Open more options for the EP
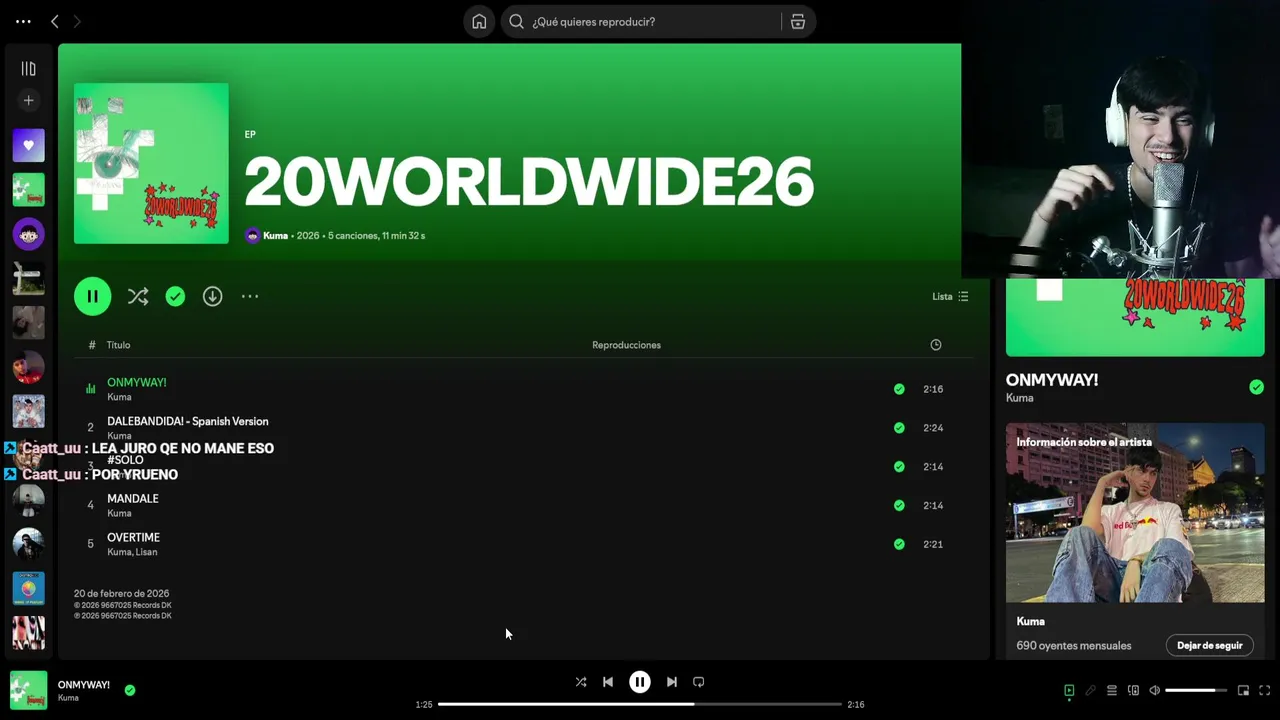Viewport: 1280px width, 720px height. tap(250, 296)
